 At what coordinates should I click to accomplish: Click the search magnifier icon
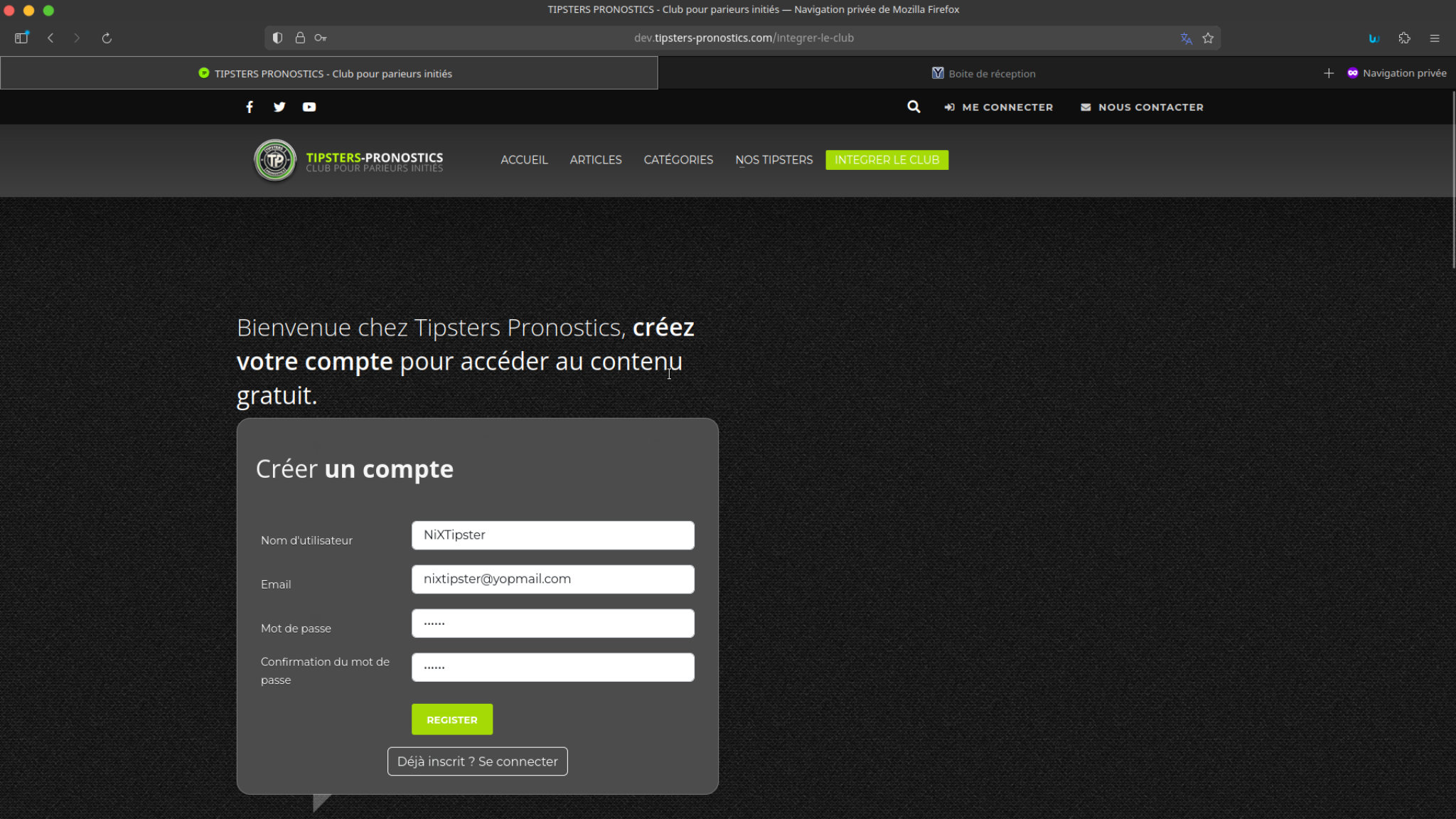[x=913, y=107]
